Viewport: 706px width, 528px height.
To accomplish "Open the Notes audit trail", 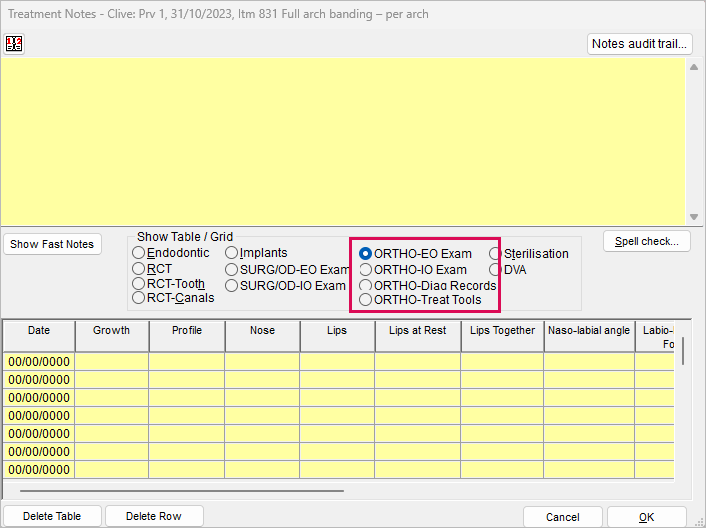I will [x=640, y=44].
